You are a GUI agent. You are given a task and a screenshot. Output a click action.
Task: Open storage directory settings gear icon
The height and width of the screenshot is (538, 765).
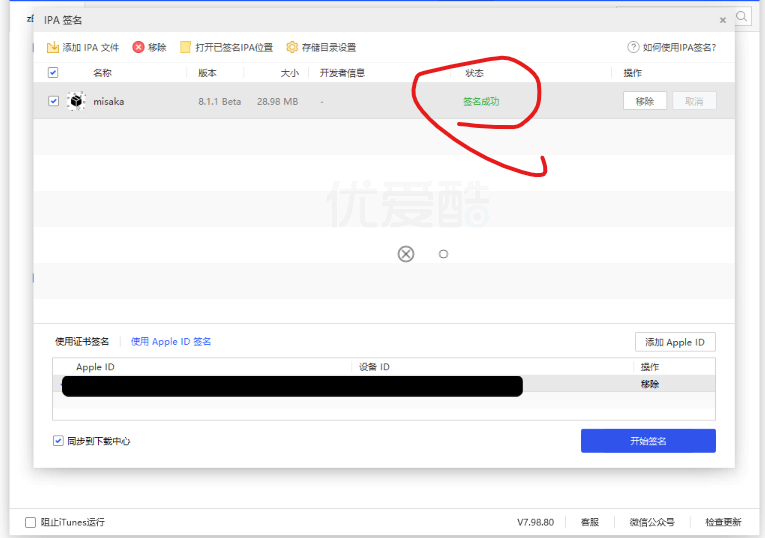coord(292,47)
